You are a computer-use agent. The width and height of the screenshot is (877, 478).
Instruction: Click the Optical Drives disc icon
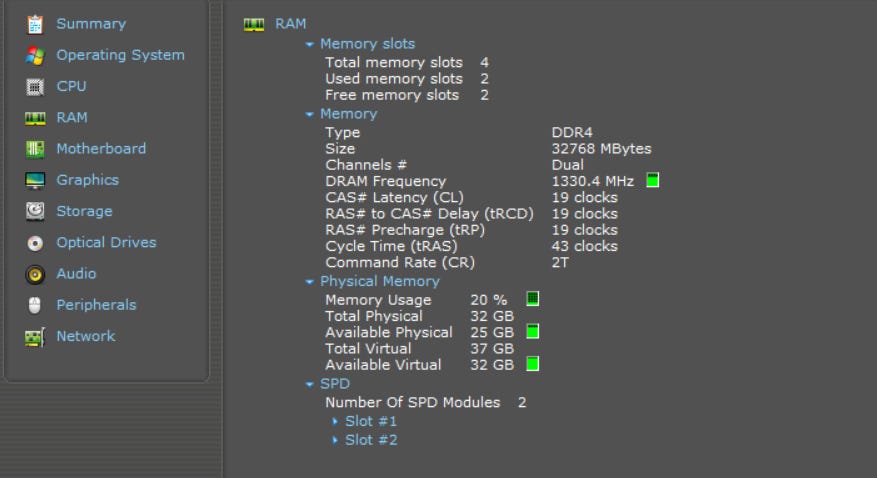(x=36, y=243)
